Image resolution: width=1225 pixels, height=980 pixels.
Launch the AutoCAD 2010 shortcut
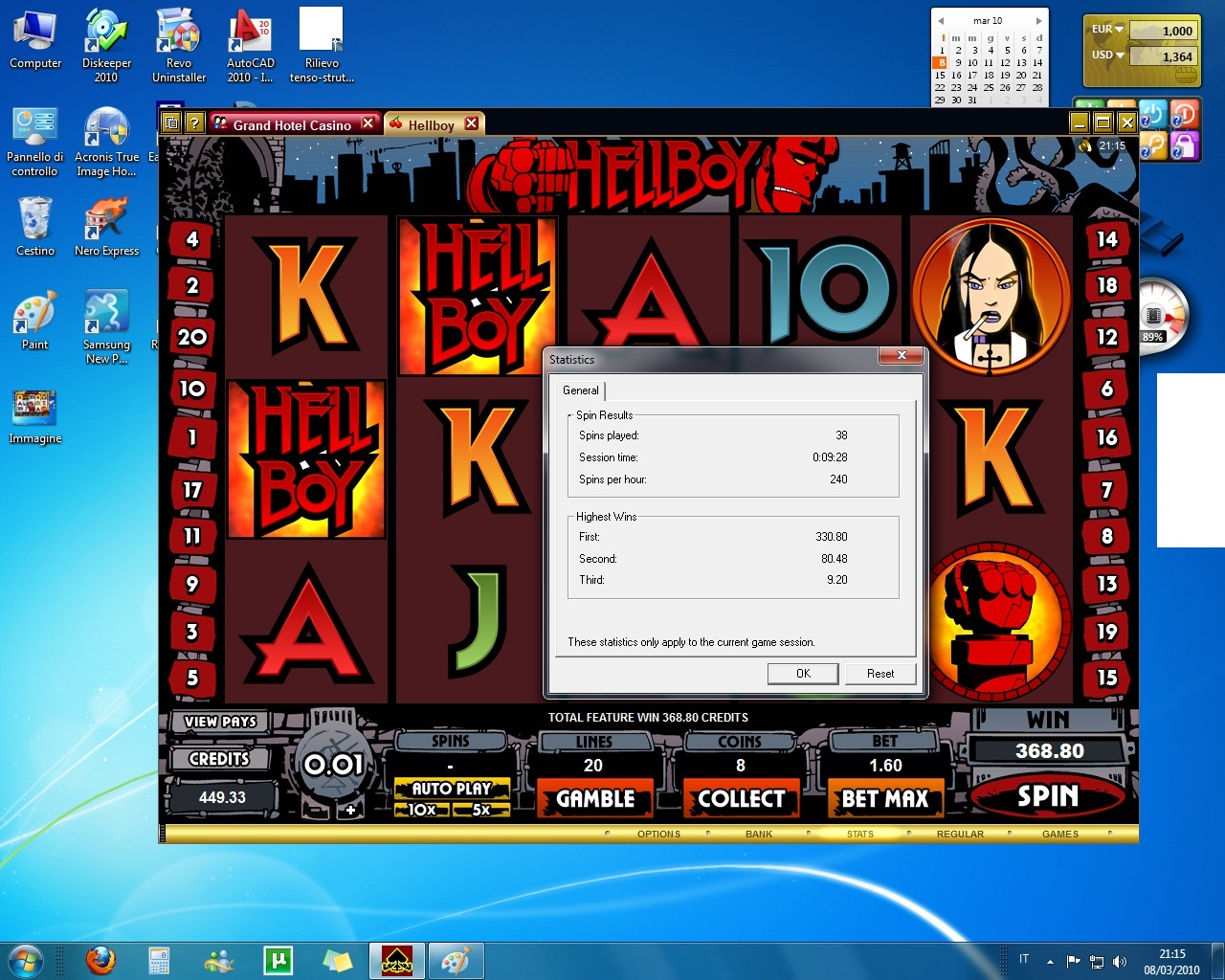click(250, 45)
